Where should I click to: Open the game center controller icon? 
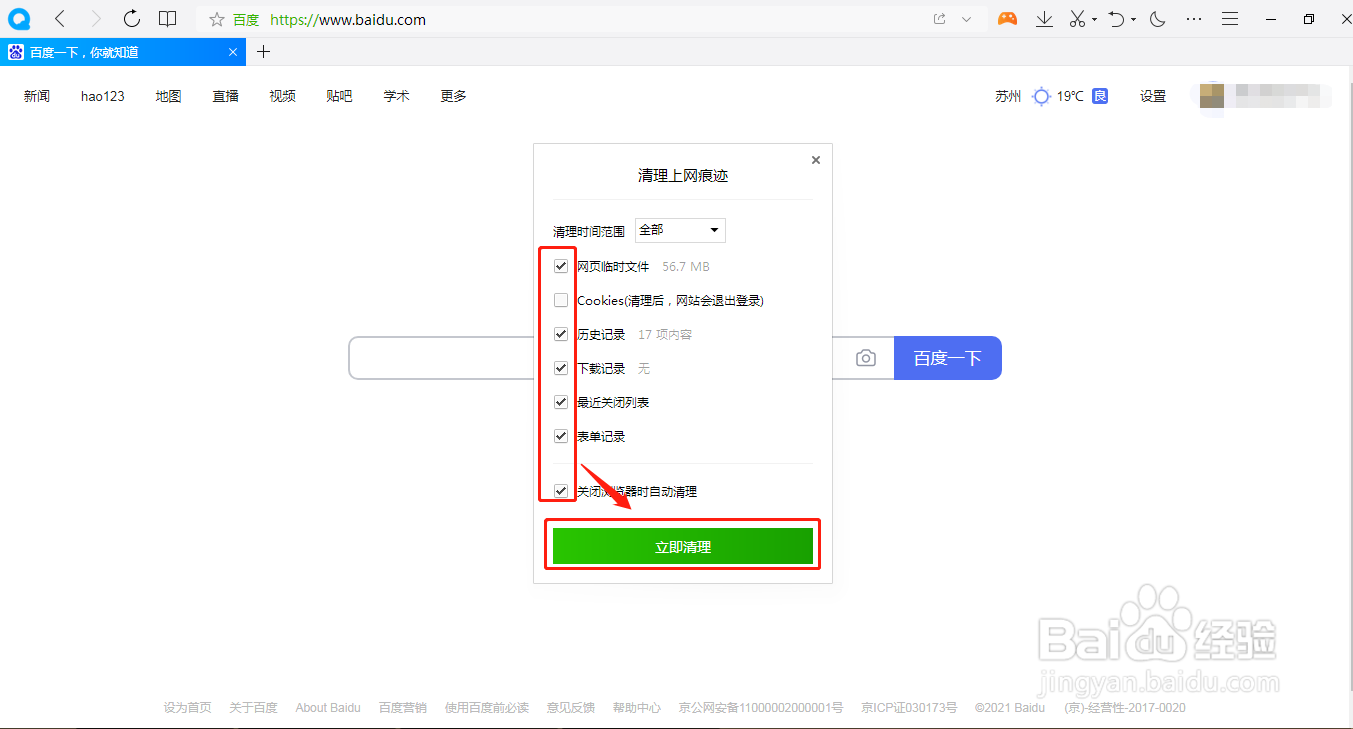(x=1007, y=18)
